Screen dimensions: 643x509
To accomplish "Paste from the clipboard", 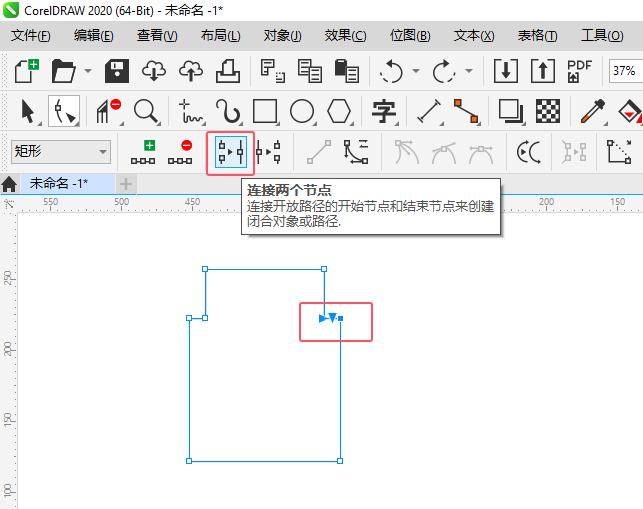I will [x=347, y=71].
